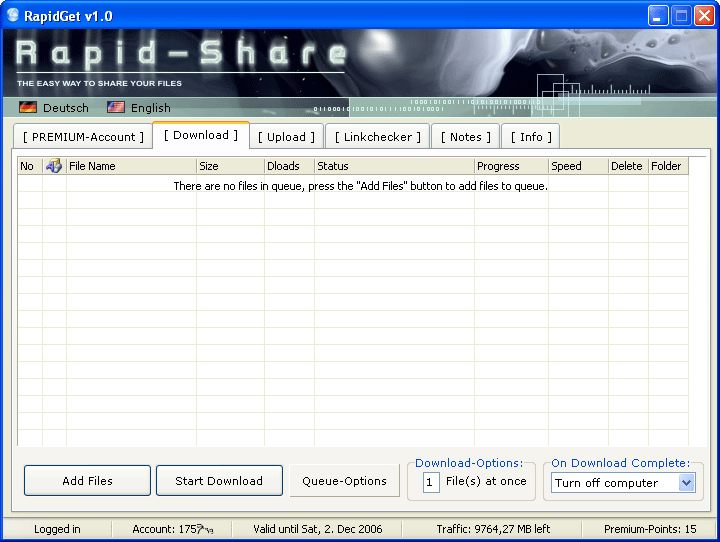The image size is (720, 542).
Task: Click the icon column header beside File Name
Action: pos(54,166)
